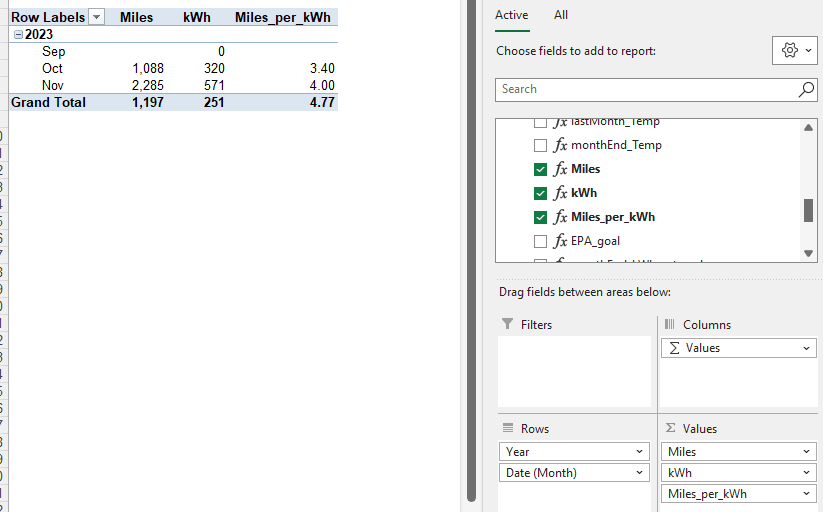Select the kWh column header cell

[x=197, y=17]
